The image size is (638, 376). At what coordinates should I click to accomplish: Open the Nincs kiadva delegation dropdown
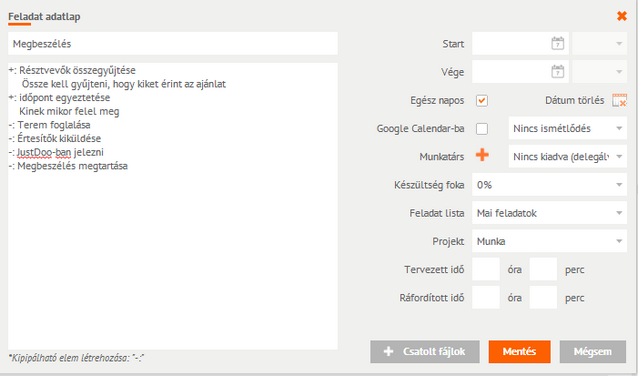568,157
